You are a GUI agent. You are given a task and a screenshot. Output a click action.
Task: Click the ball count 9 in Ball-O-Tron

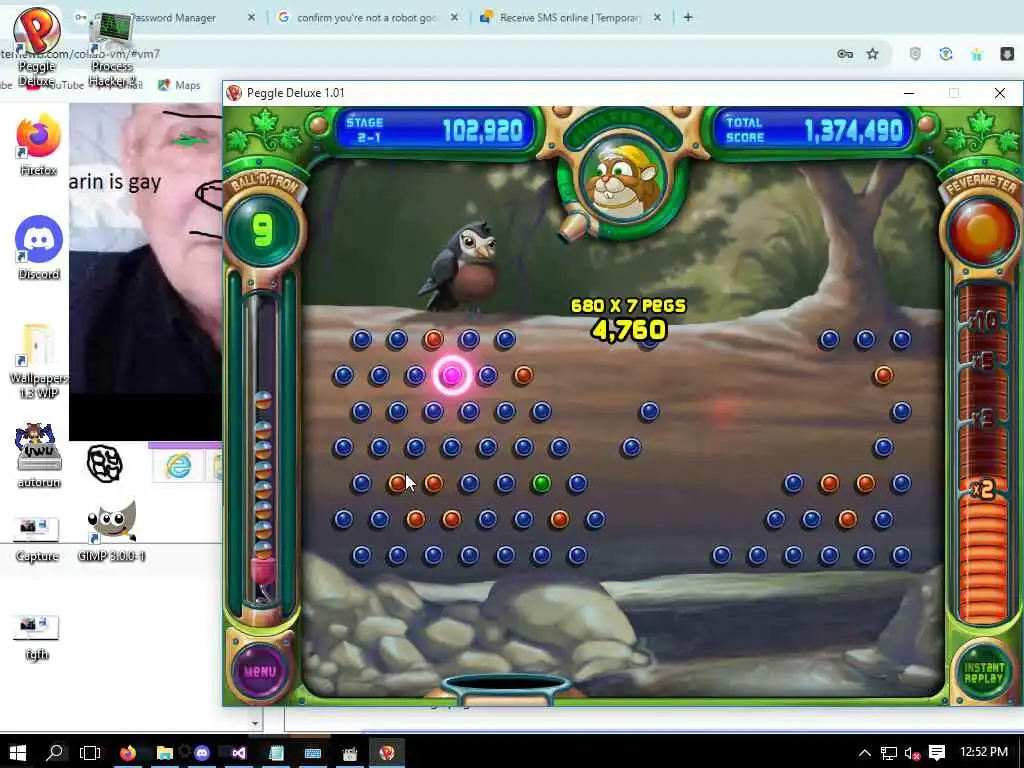pos(262,231)
